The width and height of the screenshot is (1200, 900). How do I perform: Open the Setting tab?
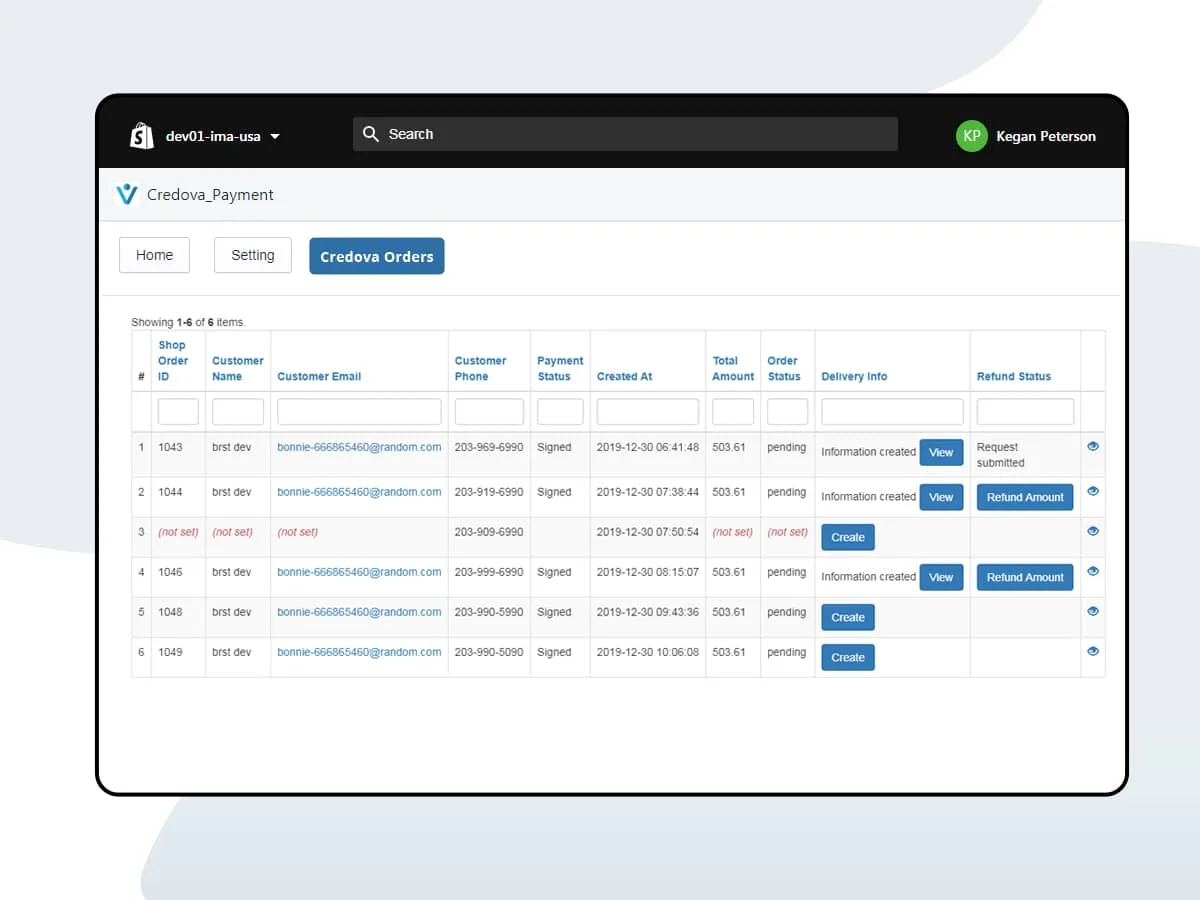253,255
